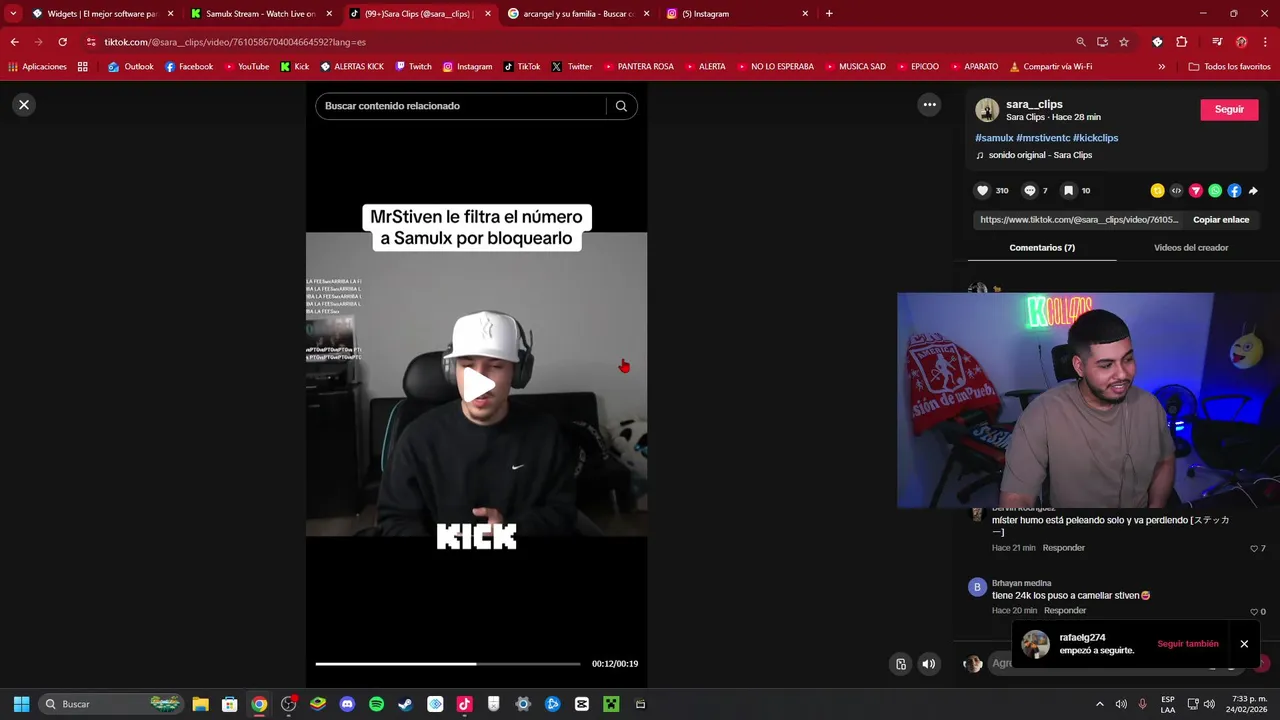Reply to mister humo comment with Responder
This screenshot has height=720, width=1280.
(x=1063, y=548)
